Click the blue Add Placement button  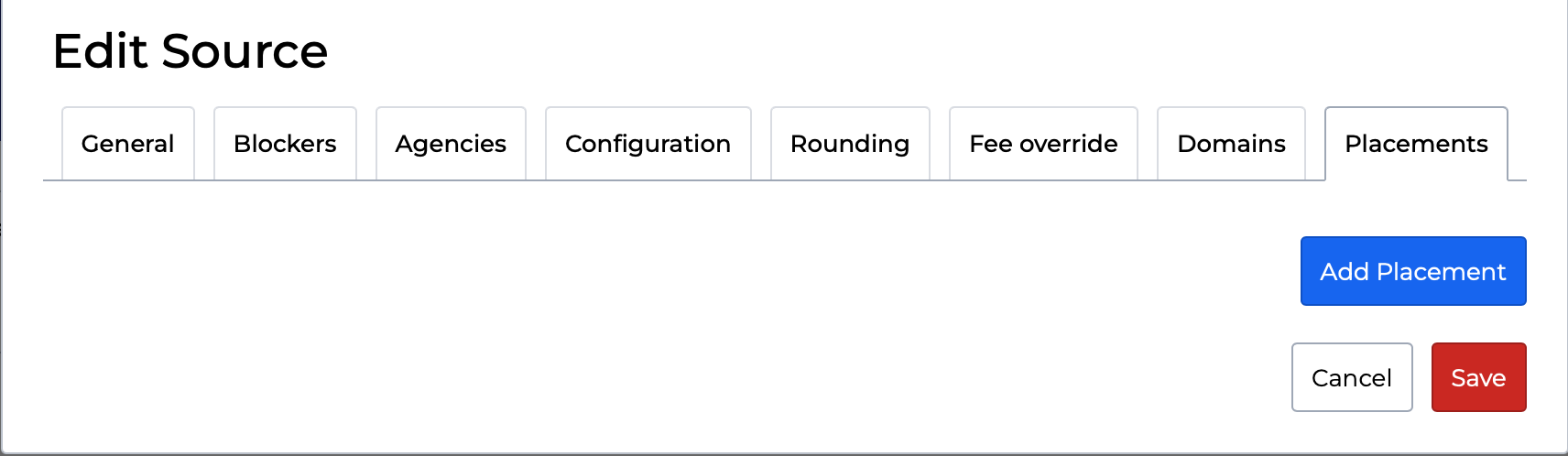pyautogui.click(x=1412, y=271)
